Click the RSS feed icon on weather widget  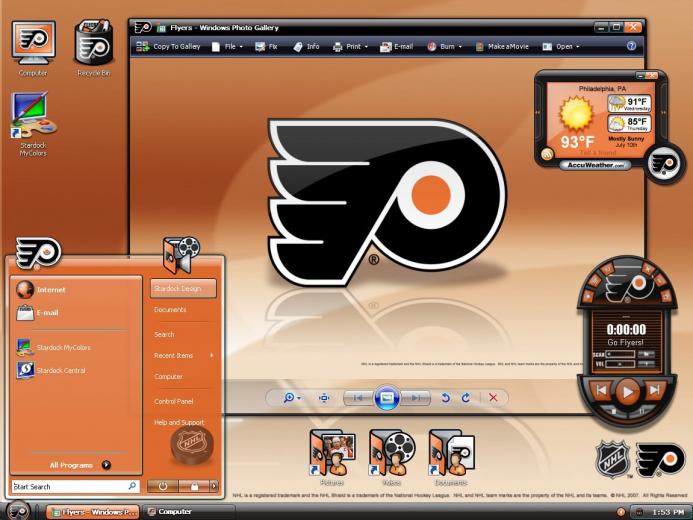[x=547, y=154]
